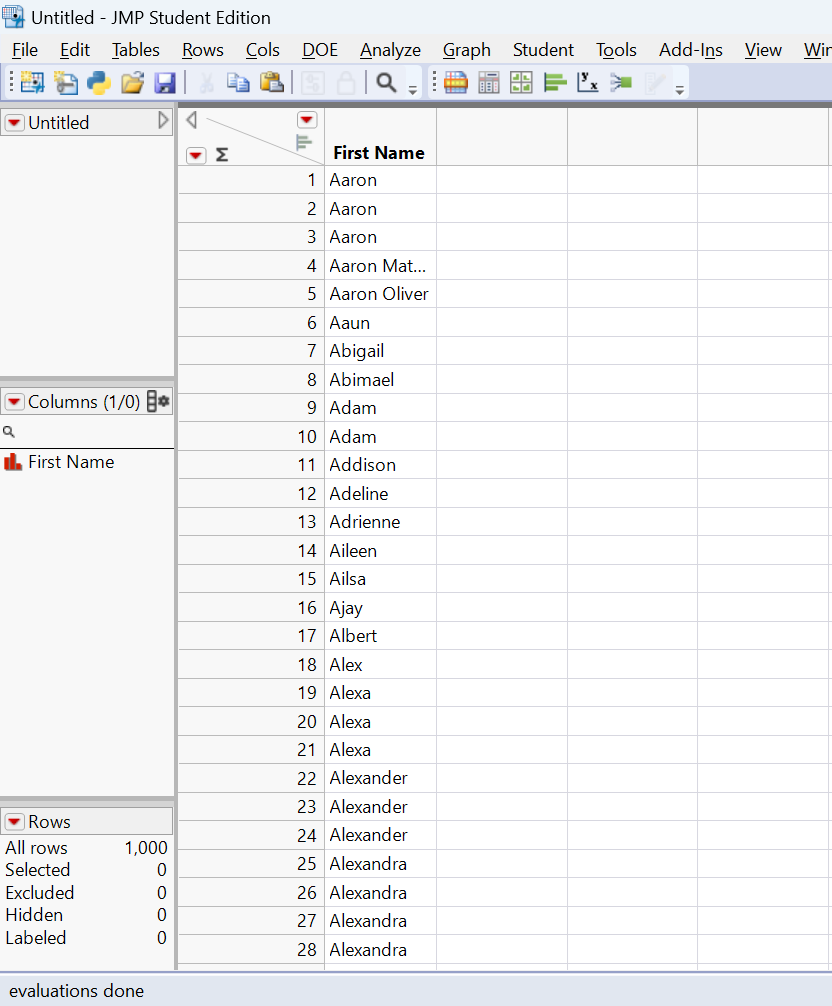
Task: Click the Search magnifier toolbar icon
Action: (x=386, y=83)
